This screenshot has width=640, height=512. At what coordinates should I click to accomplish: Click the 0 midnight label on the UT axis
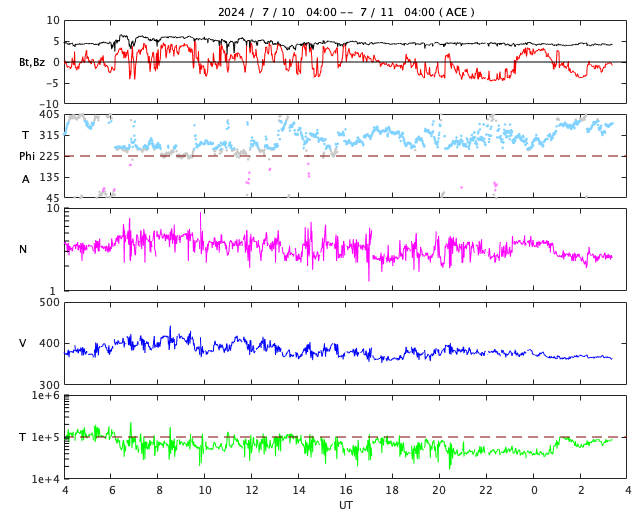tap(534, 490)
